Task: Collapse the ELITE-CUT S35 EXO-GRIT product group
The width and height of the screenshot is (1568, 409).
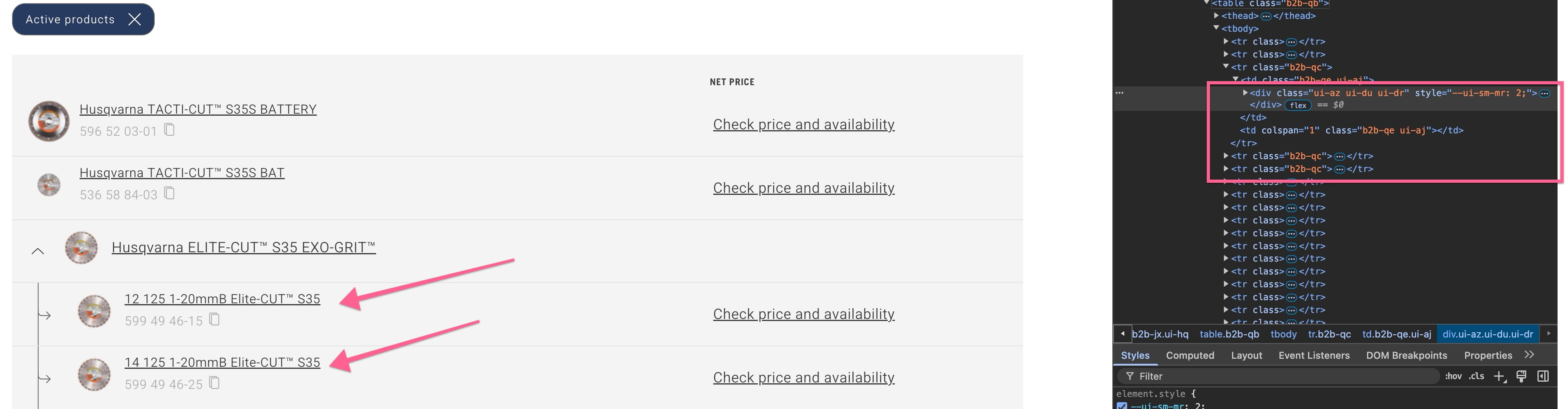Action: coord(38,251)
